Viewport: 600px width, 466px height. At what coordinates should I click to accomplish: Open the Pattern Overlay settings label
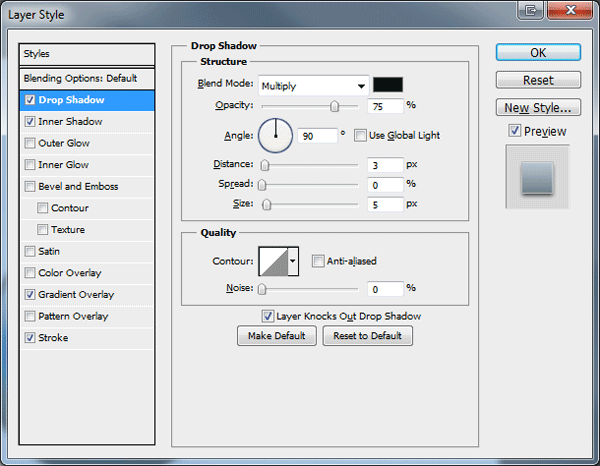(73, 316)
